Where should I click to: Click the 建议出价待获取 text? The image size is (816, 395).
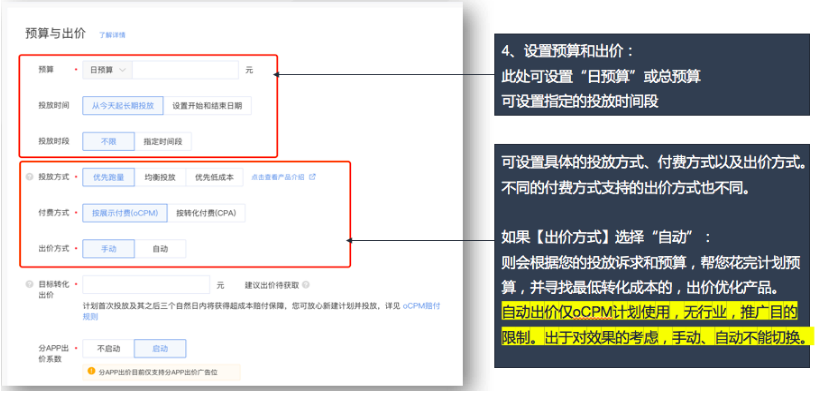(272, 285)
